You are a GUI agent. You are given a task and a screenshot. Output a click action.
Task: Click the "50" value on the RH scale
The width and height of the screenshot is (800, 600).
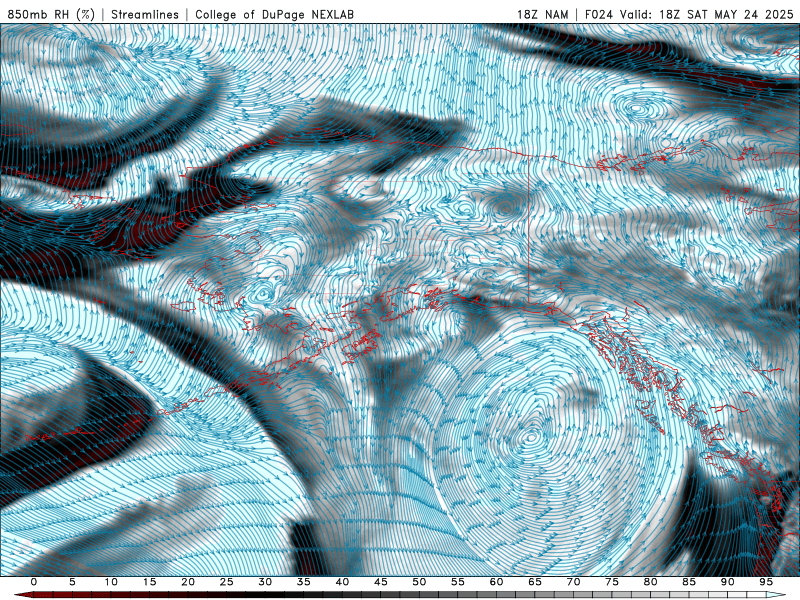(x=419, y=582)
